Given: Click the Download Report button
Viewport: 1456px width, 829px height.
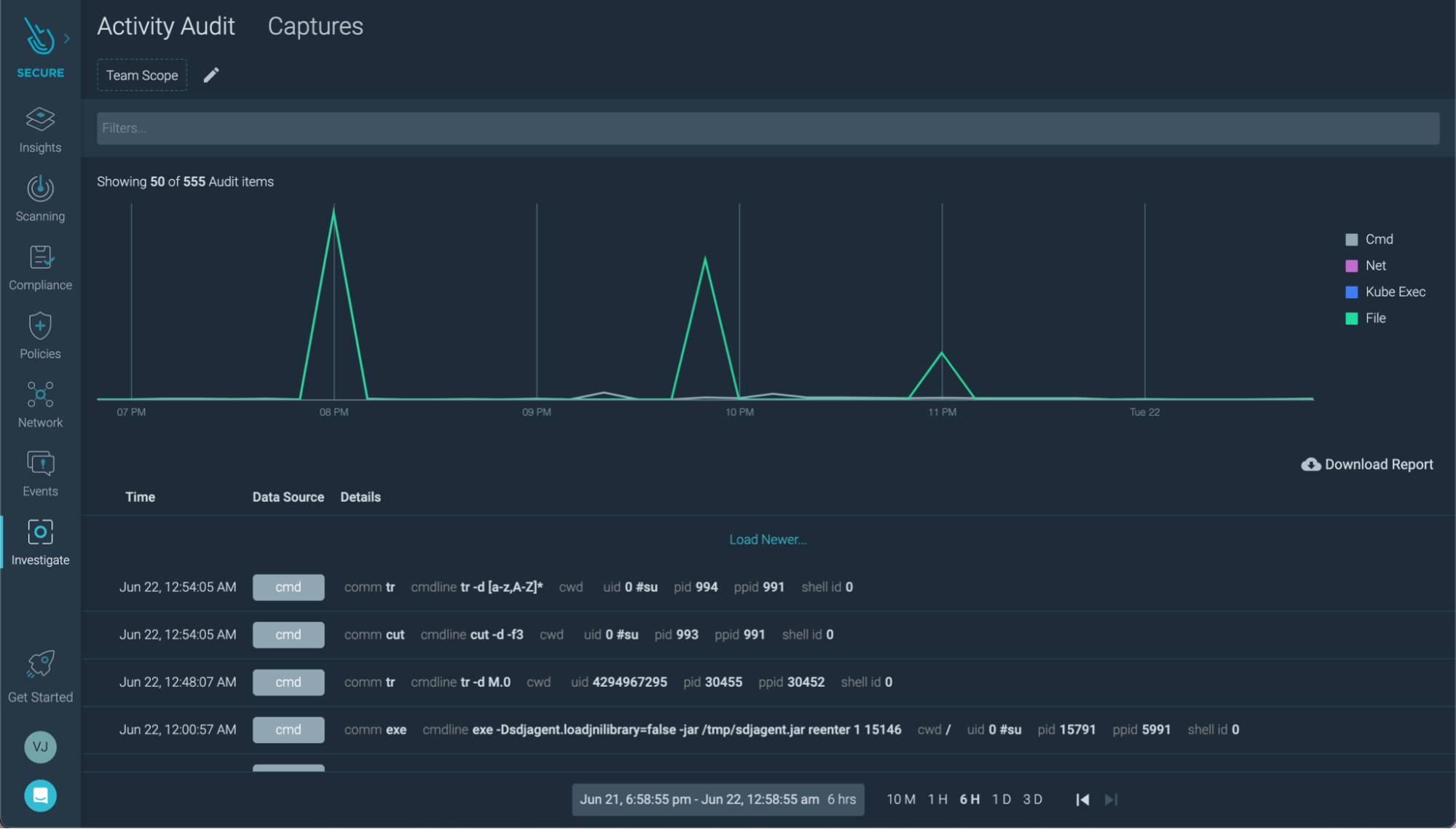Looking at the screenshot, I should tap(1367, 465).
